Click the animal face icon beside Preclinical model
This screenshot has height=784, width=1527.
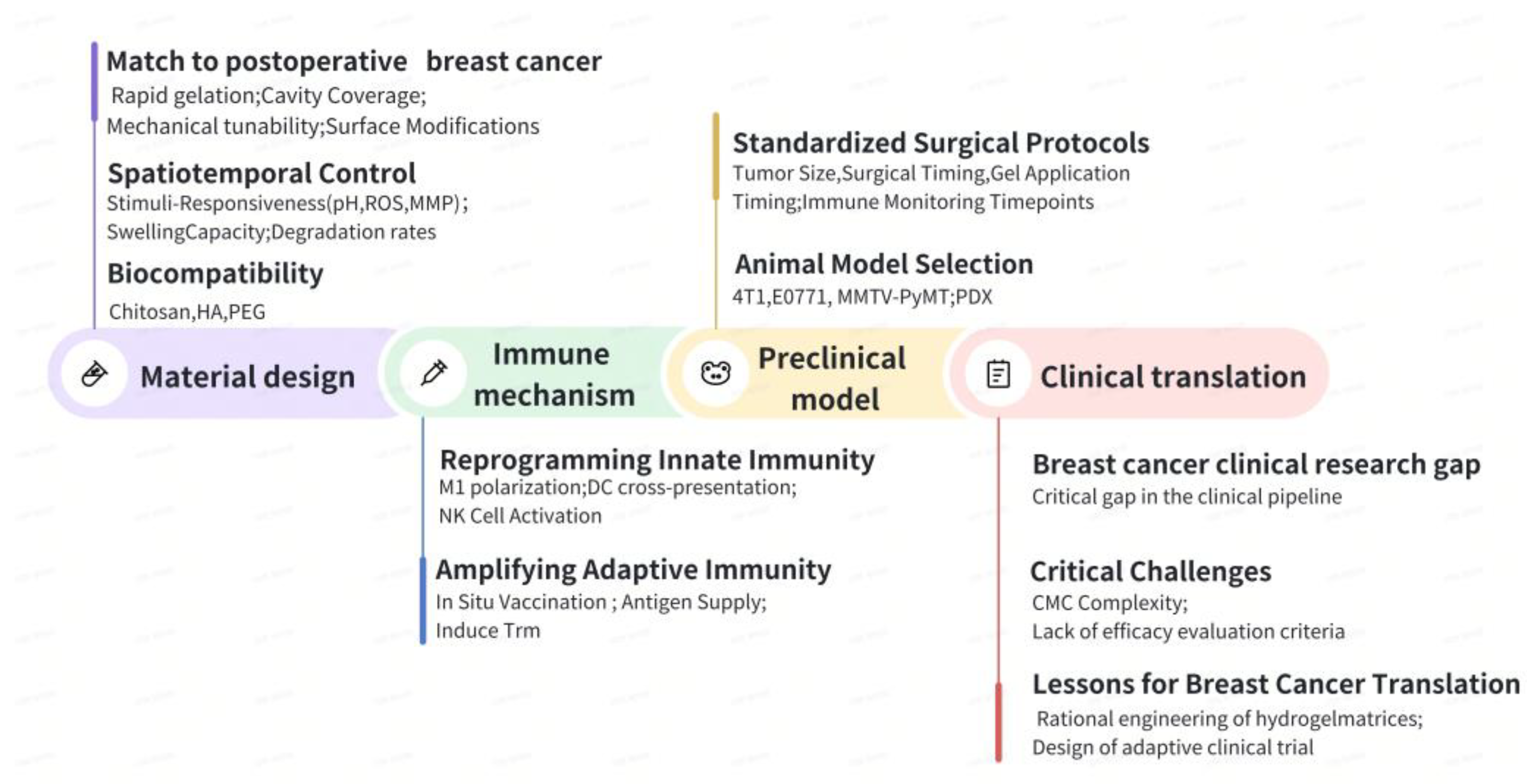716,373
